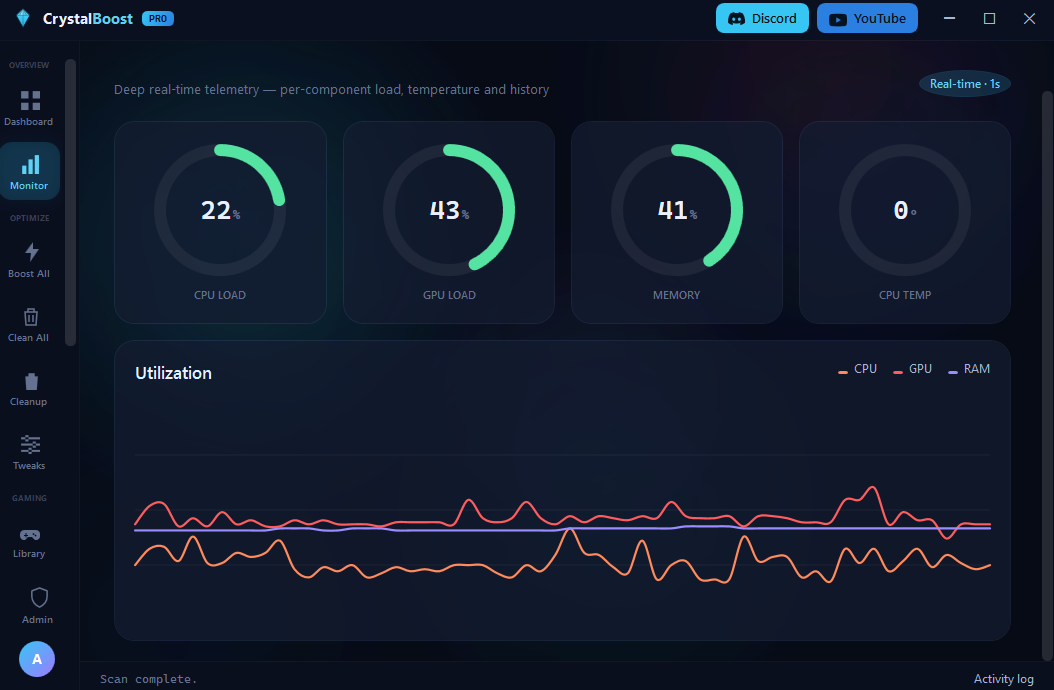Image resolution: width=1054 pixels, height=690 pixels.
Task: Open the Admin shield icon
Action: (x=40, y=597)
